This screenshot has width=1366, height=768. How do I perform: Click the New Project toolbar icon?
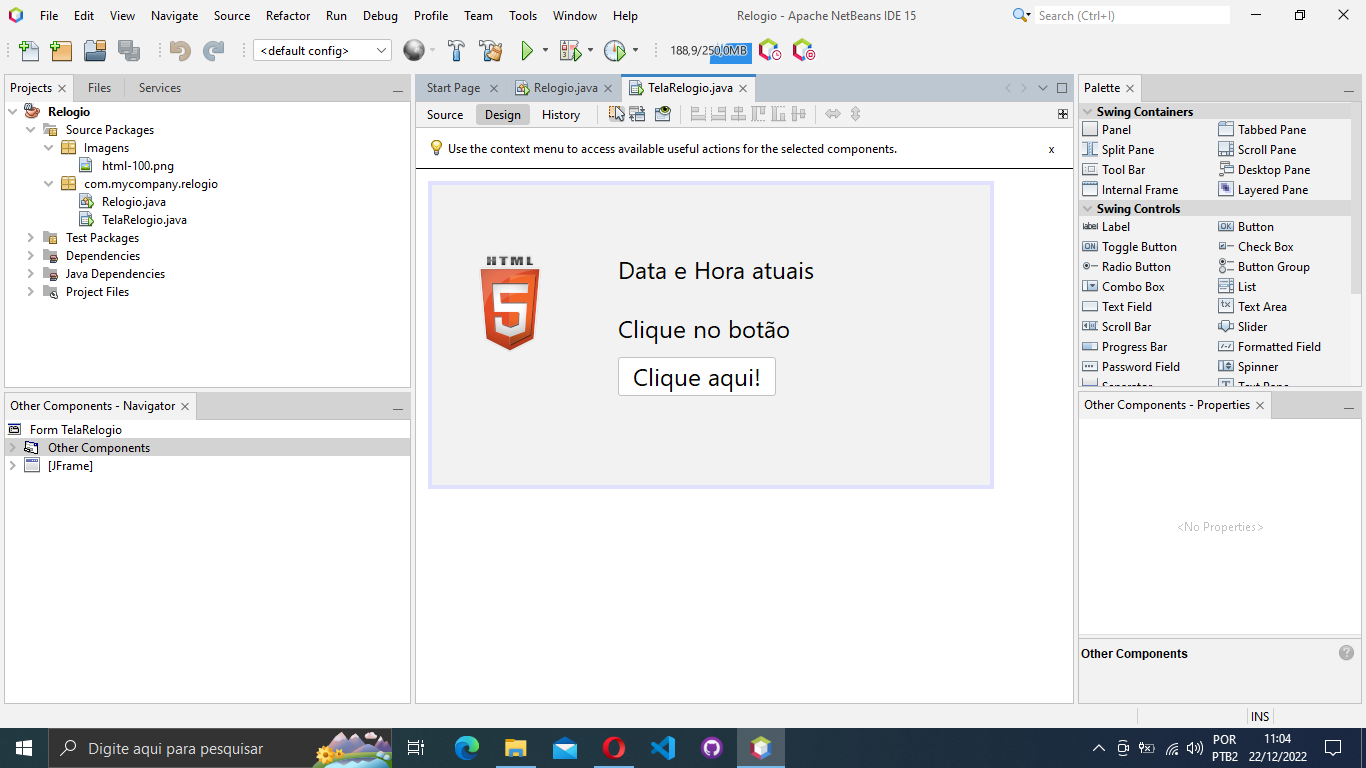[62, 51]
